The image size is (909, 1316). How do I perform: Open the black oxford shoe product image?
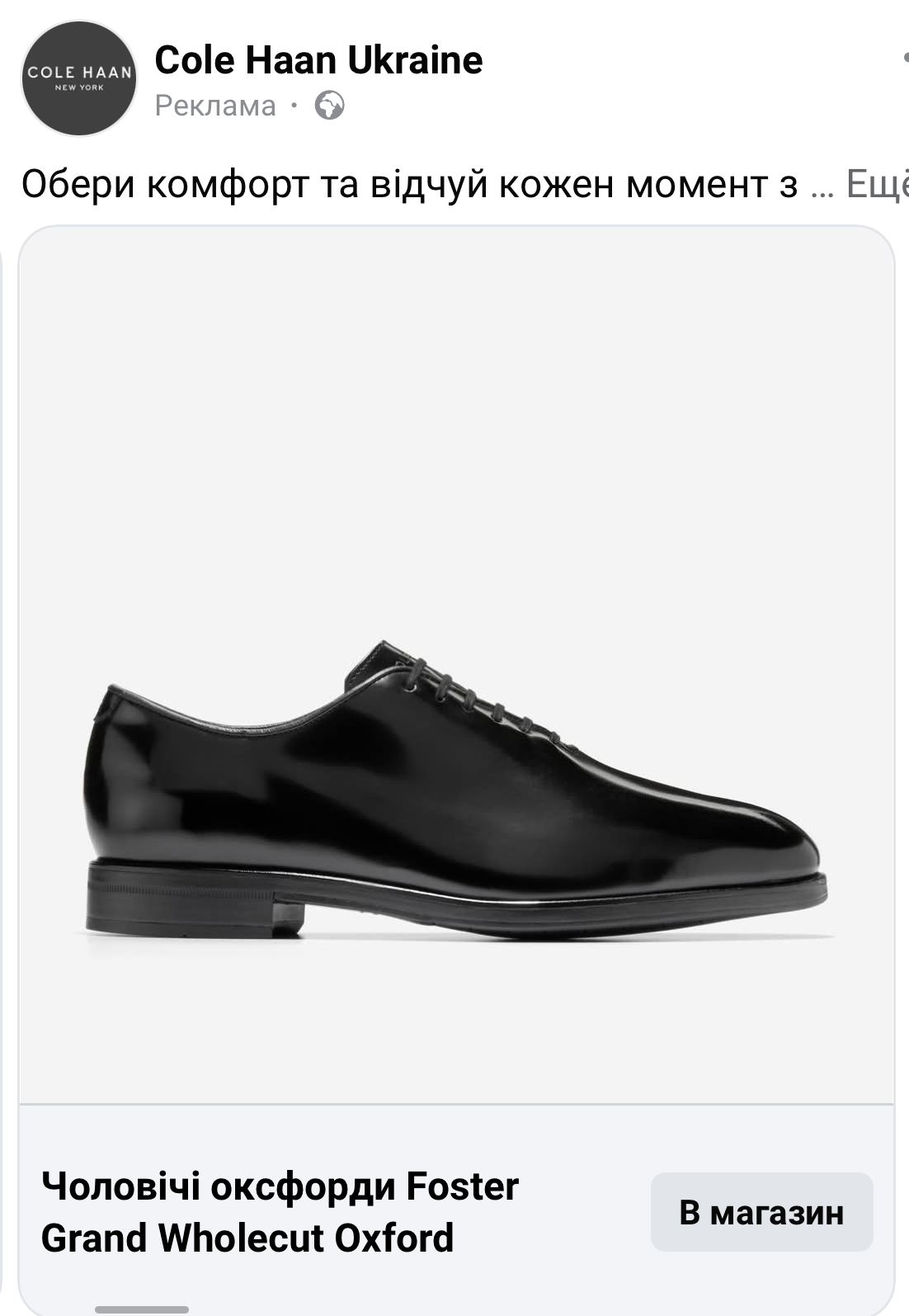coord(456,665)
